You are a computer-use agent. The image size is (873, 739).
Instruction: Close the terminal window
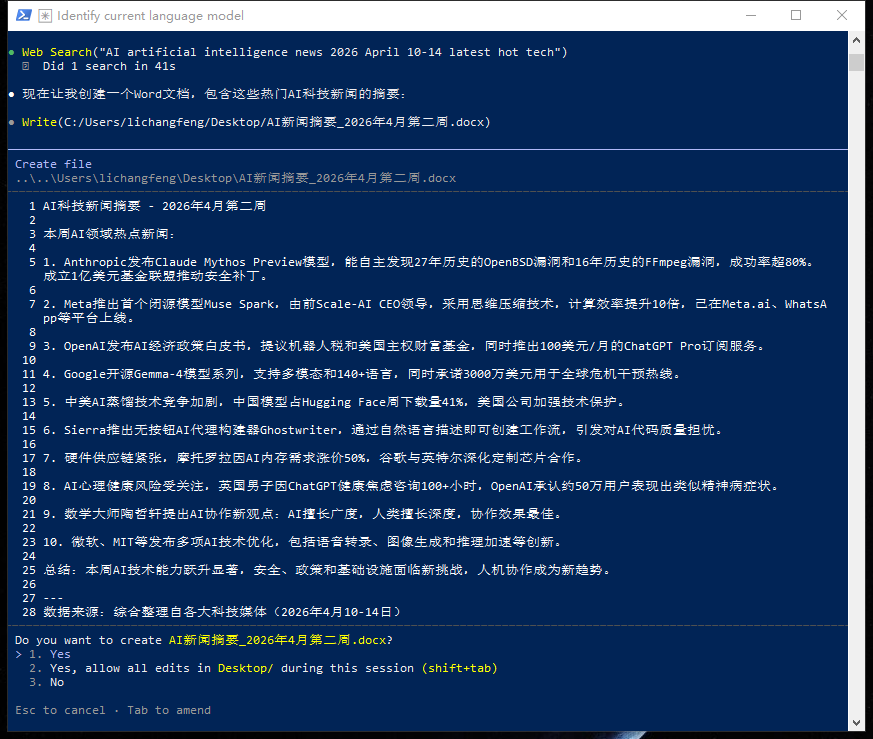pos(842,15)
